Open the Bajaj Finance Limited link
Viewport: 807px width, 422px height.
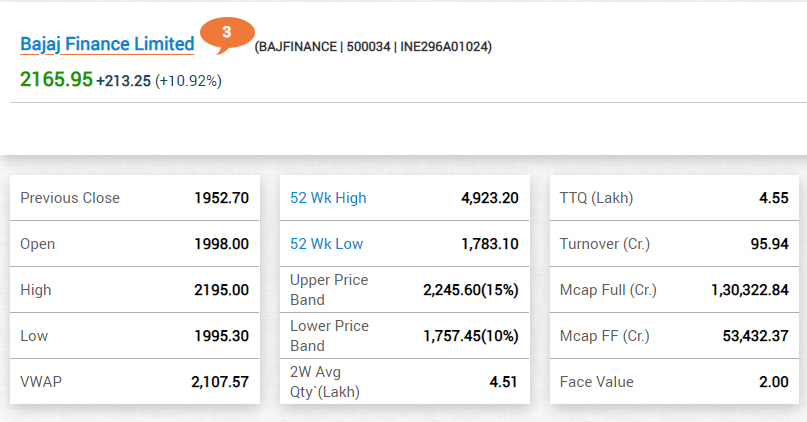pyautogui.click(x=107, y=44)
